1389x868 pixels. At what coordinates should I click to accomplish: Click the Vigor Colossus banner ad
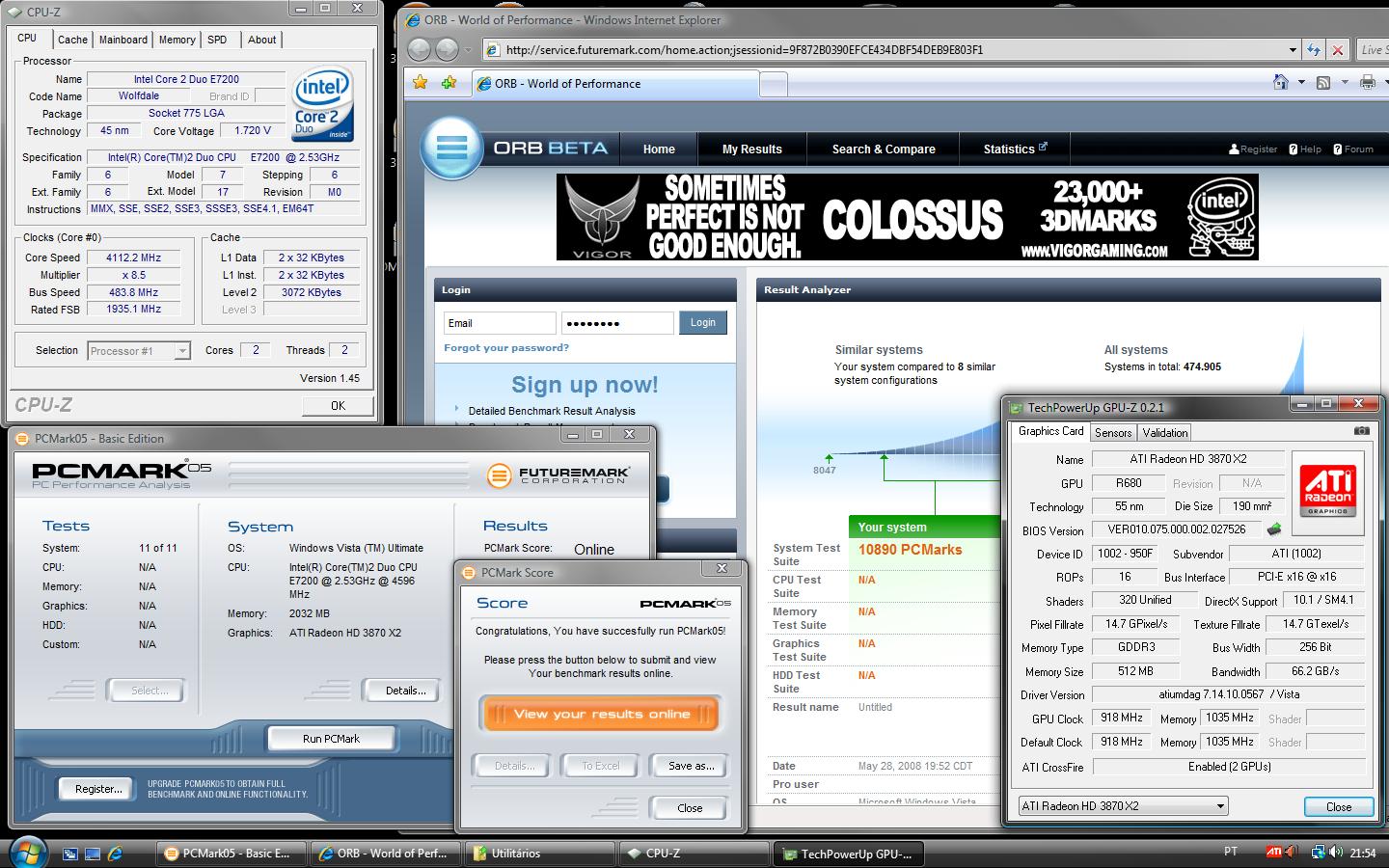tap(907, 217)
